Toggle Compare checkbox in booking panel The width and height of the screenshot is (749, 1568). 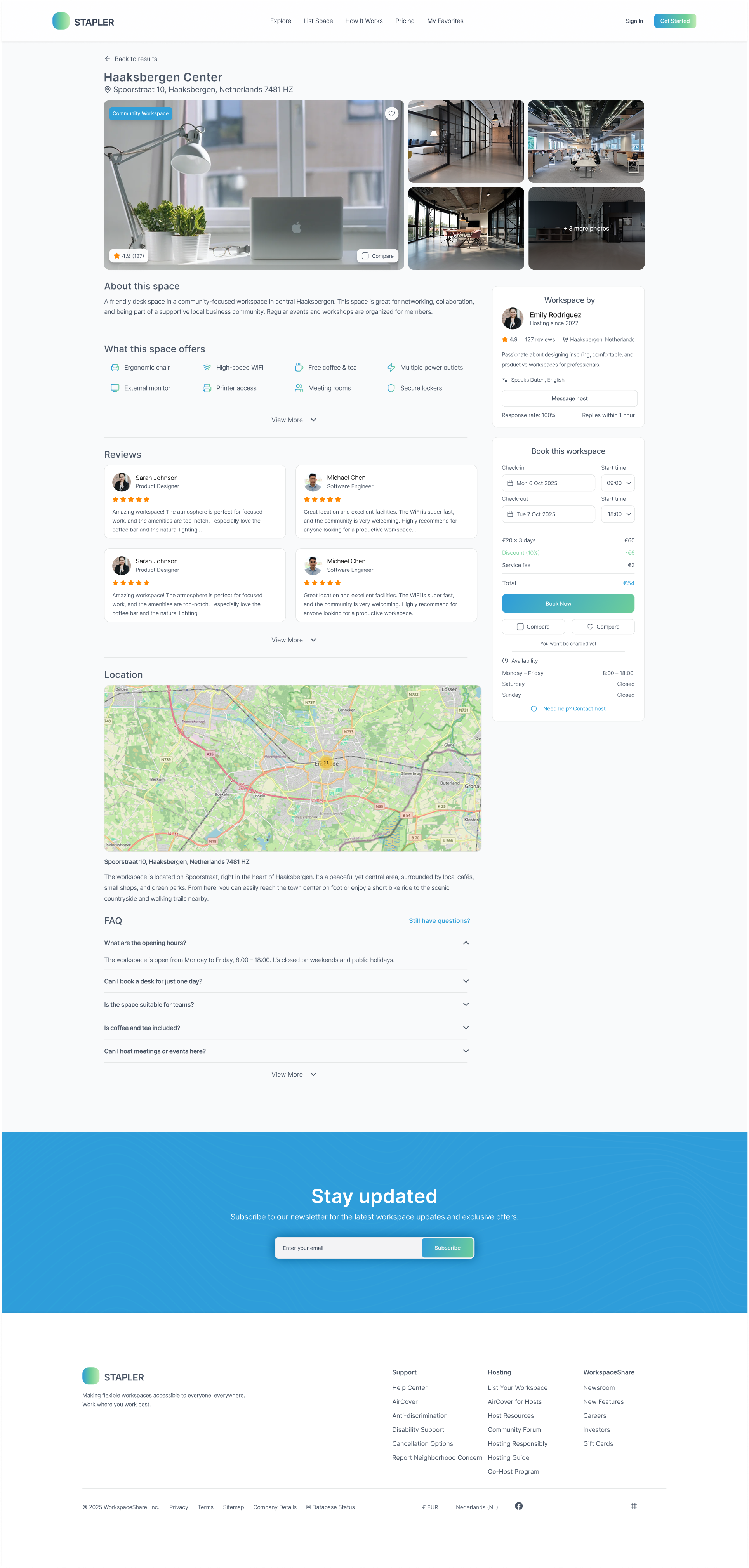(520, 627)
